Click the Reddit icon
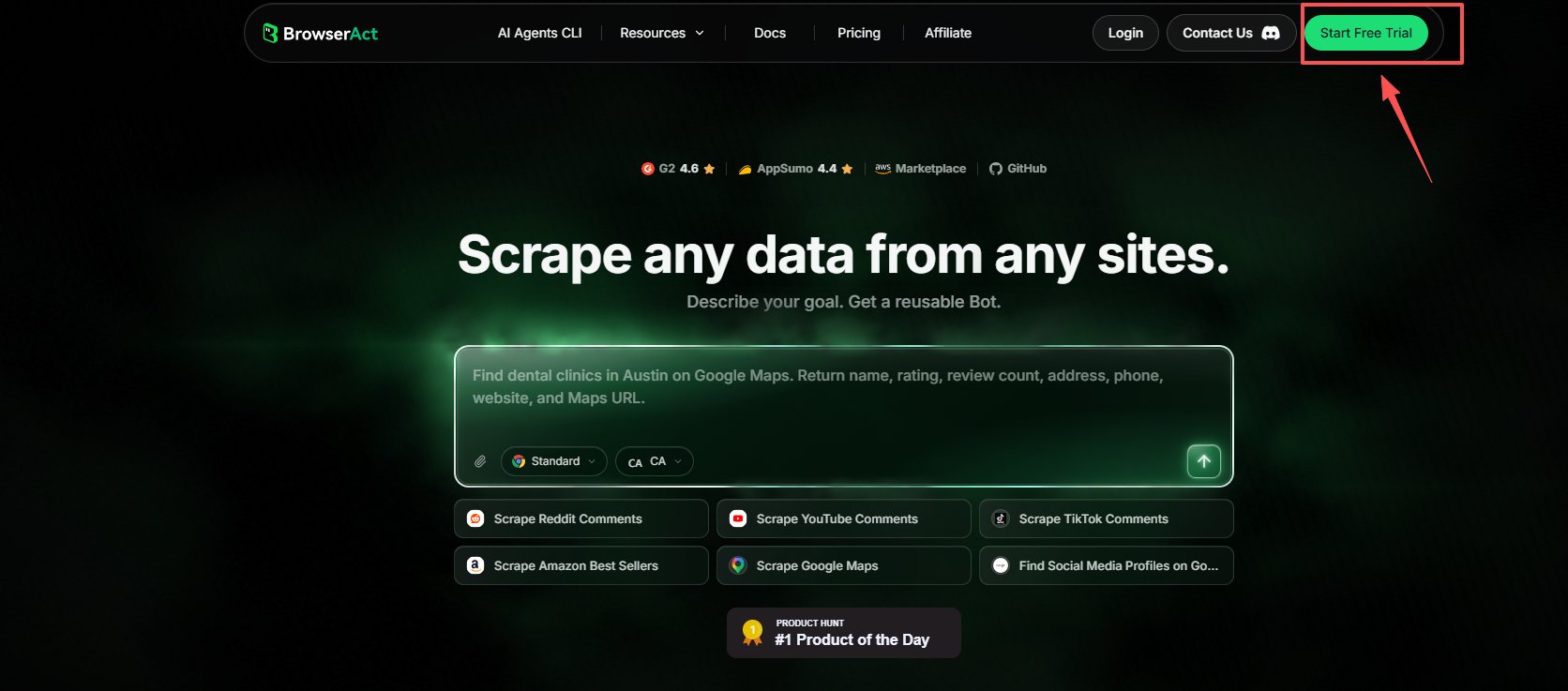This screenshot has height=691, width=1568. click(475, 518)
